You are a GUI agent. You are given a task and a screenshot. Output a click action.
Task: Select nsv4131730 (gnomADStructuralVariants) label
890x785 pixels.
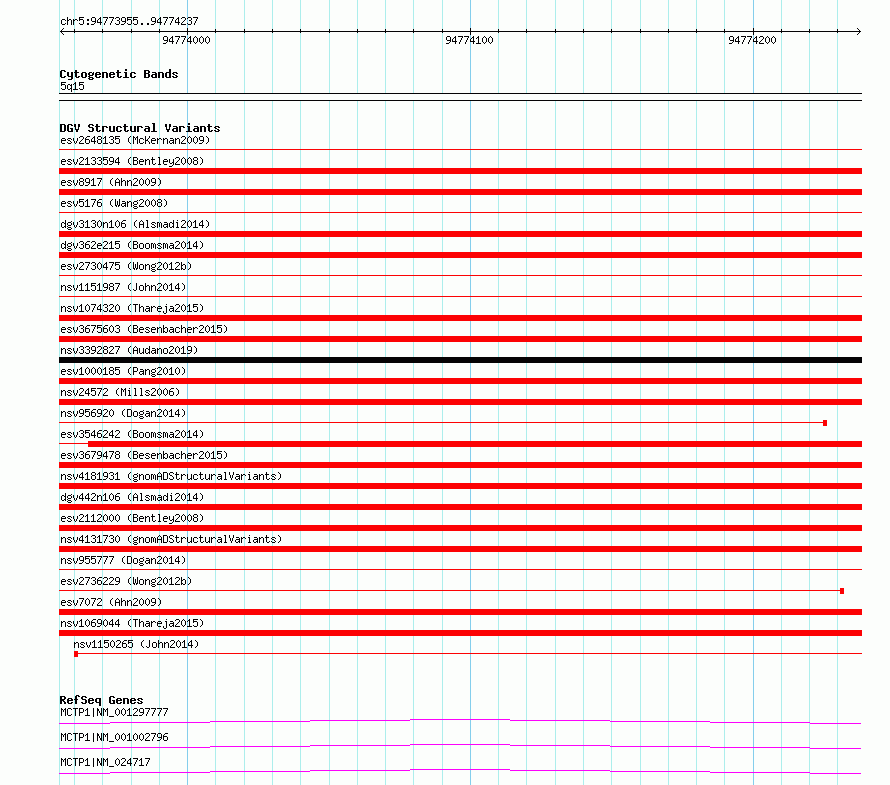click(171, 539)
